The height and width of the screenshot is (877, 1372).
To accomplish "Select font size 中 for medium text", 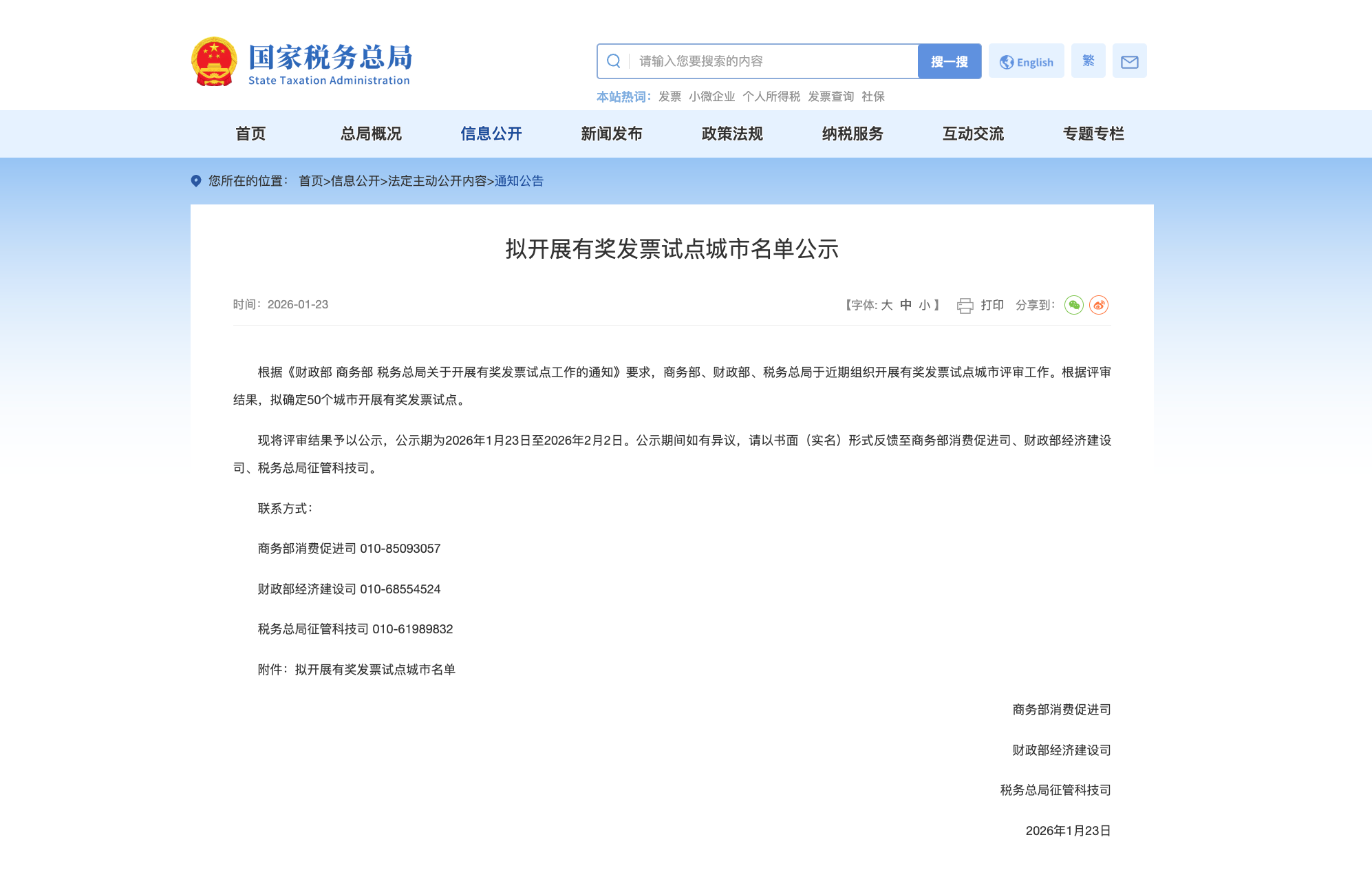I will (x=904, y=304).
